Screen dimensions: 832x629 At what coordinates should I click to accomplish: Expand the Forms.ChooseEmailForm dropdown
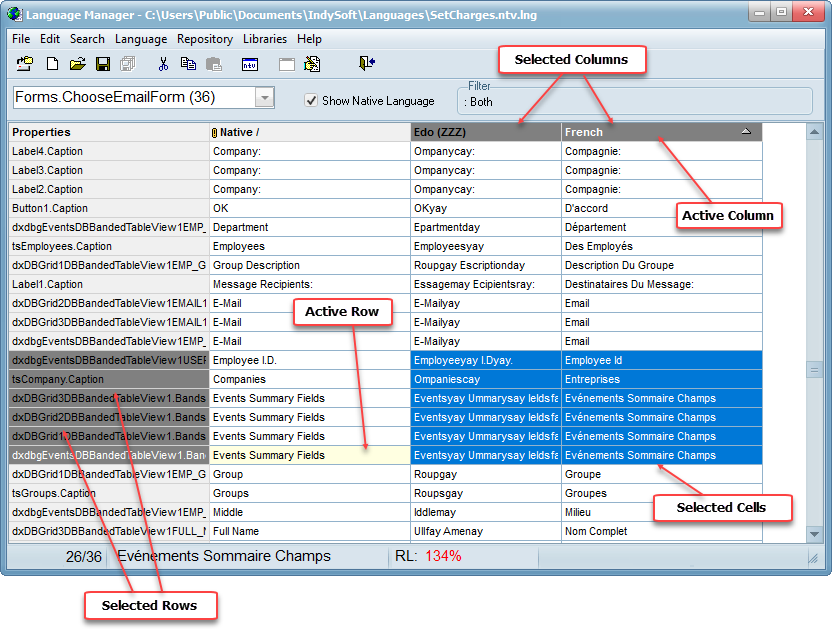tap(265, 98)
